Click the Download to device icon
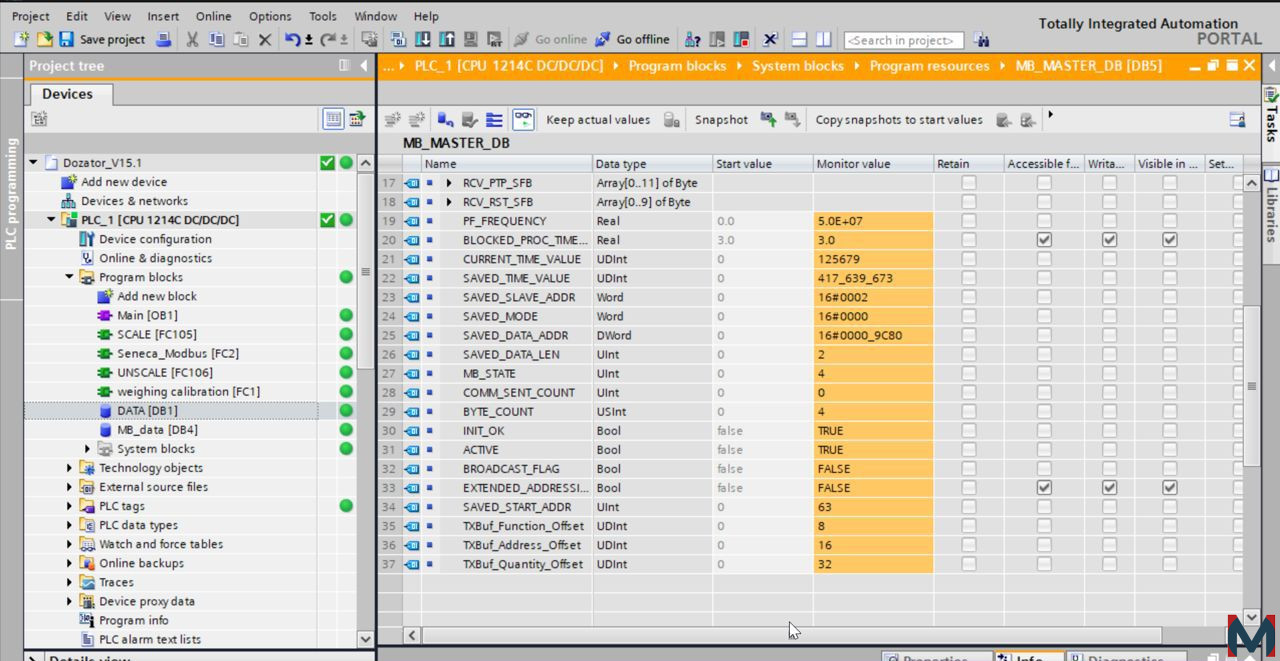Screen dimensions: 1280x661 pos(422,39)
